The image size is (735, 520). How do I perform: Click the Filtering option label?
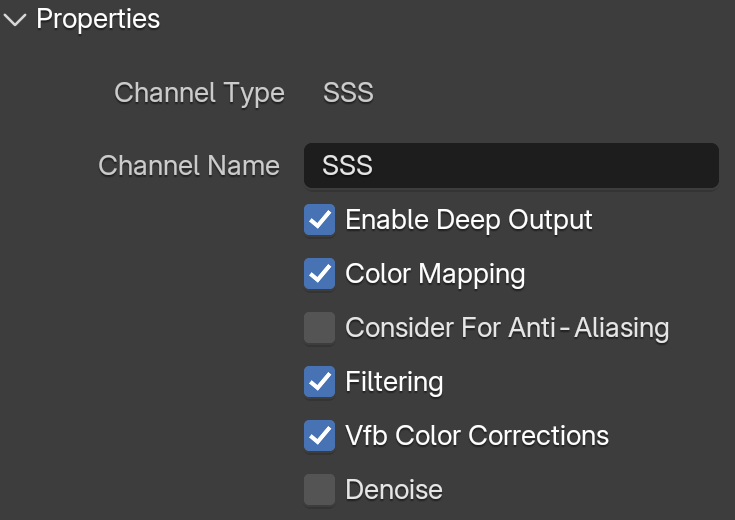(x=394, y=382)
